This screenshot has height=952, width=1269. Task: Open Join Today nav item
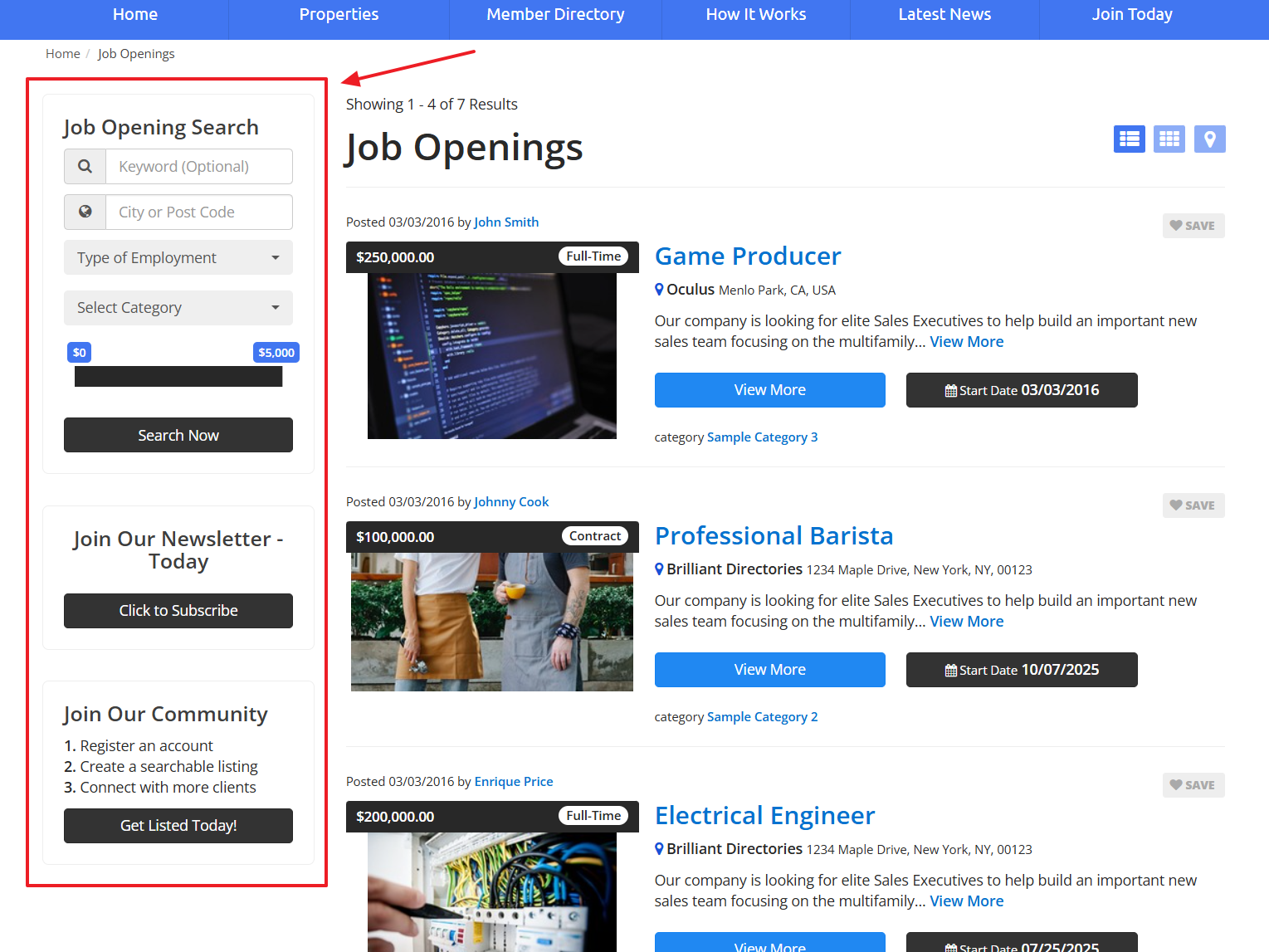(1132, 15)
